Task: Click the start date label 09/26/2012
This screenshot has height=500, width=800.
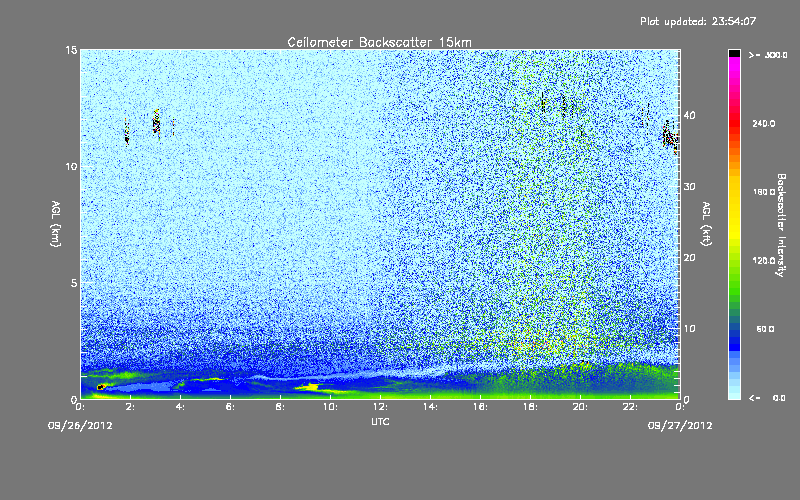Action: [80, 426]
